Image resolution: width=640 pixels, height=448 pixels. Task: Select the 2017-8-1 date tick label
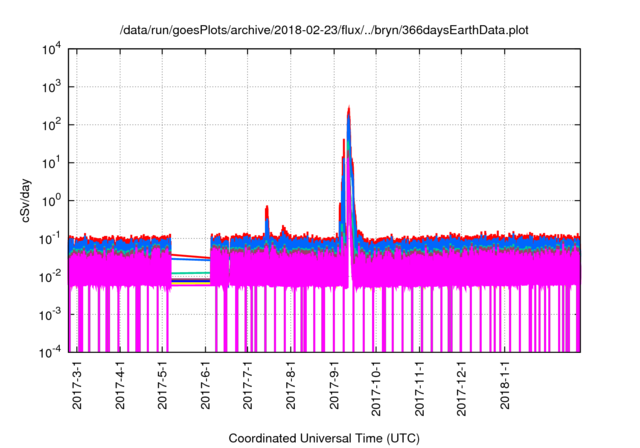point(291,385)
